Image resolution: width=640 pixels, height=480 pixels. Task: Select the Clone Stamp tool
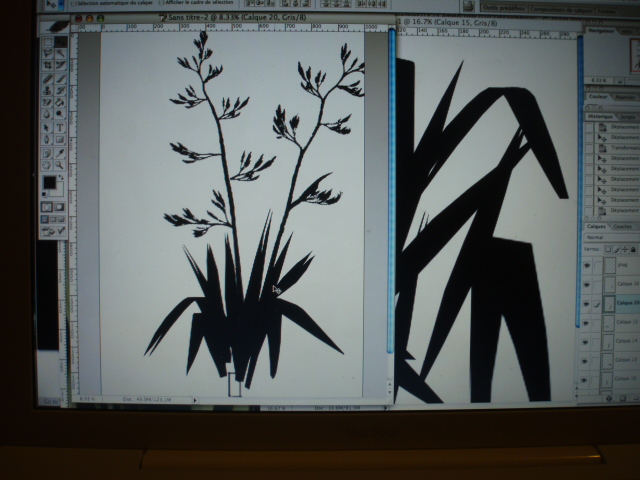click(x=47, y=90)
